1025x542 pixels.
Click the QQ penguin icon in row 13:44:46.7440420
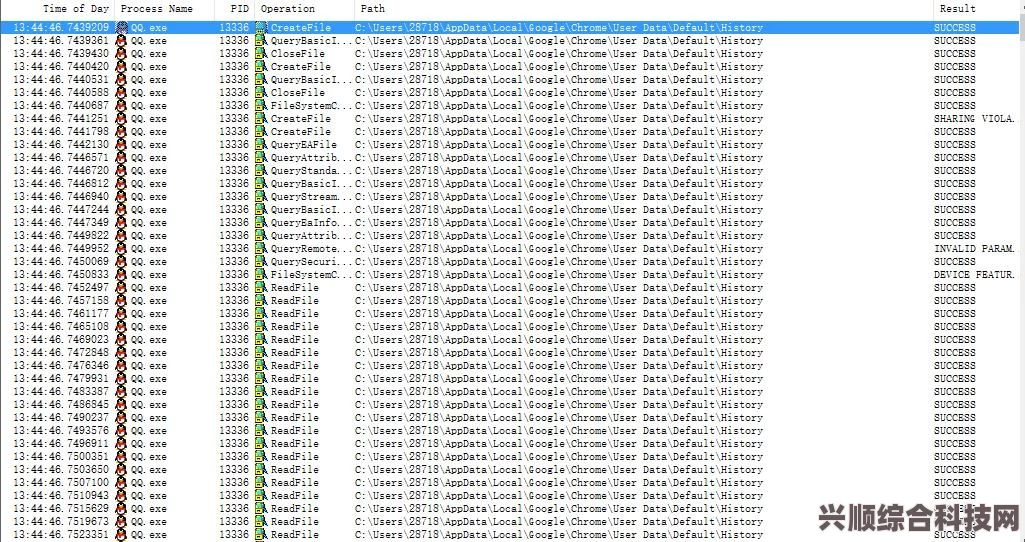tap(121, 67)
